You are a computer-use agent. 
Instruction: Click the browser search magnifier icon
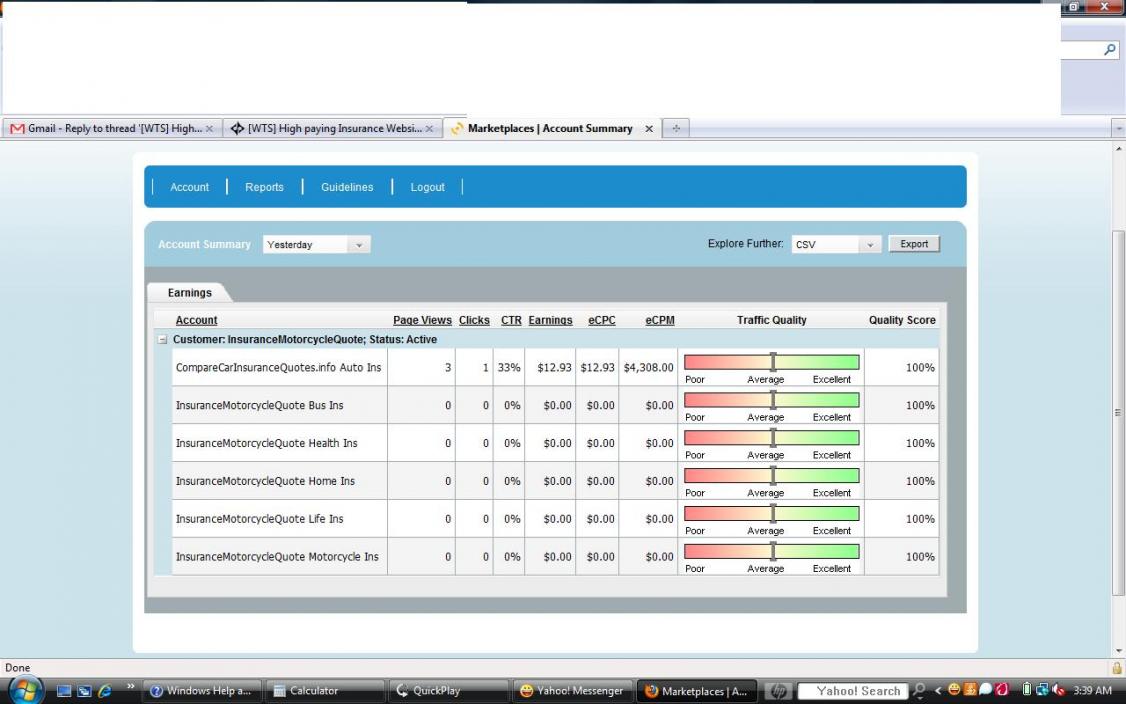pos(1110,50)
